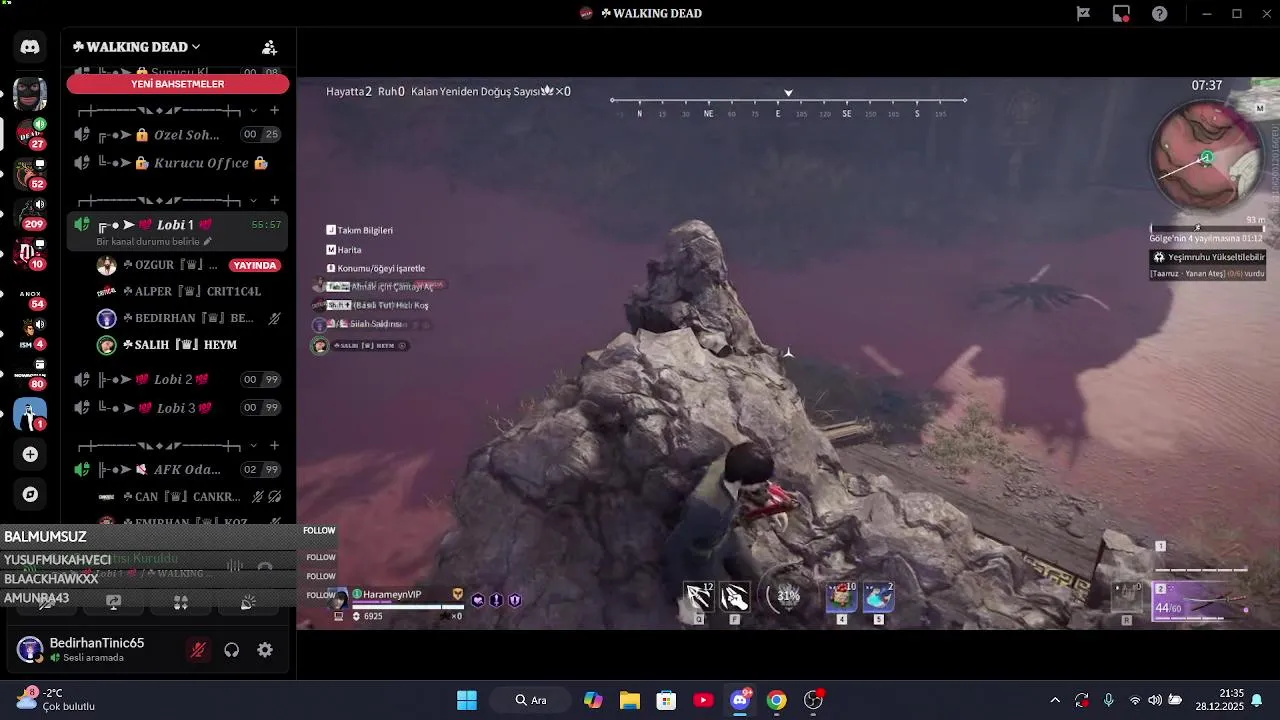Open Discord help question mark icon
The image size is (1280, 720).
[x=1159, y=13]
